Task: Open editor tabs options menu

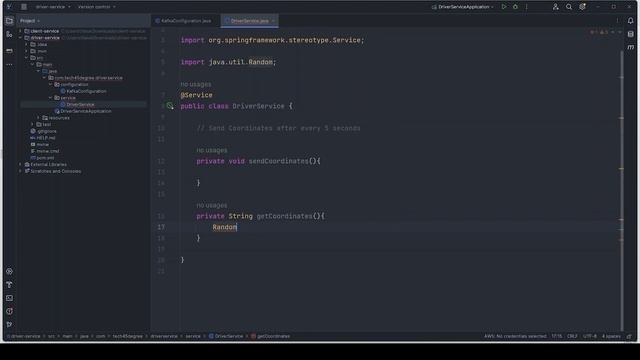Action: pos(617,20)
